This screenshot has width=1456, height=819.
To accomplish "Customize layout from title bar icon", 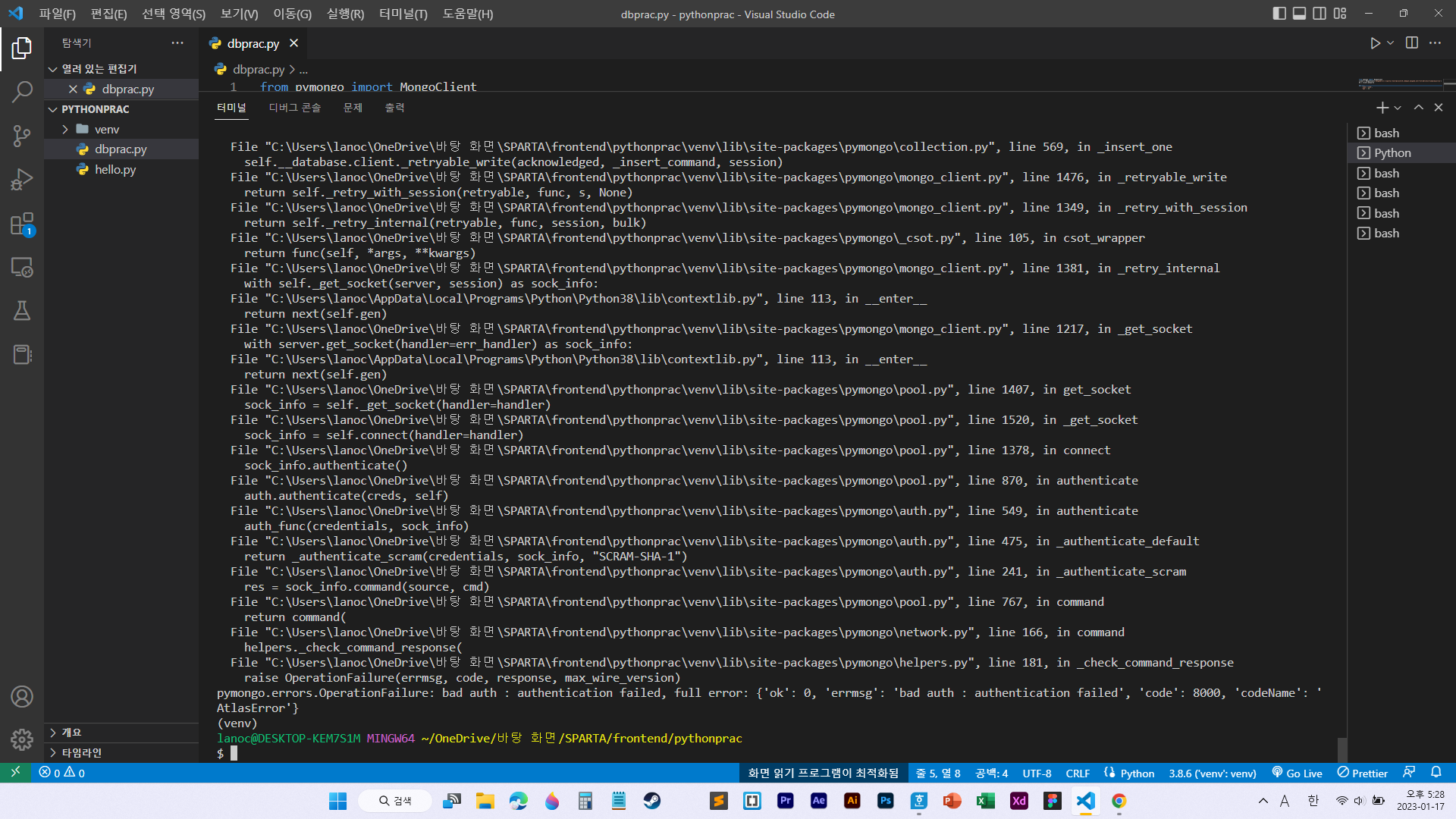I will coord(1340,14).
